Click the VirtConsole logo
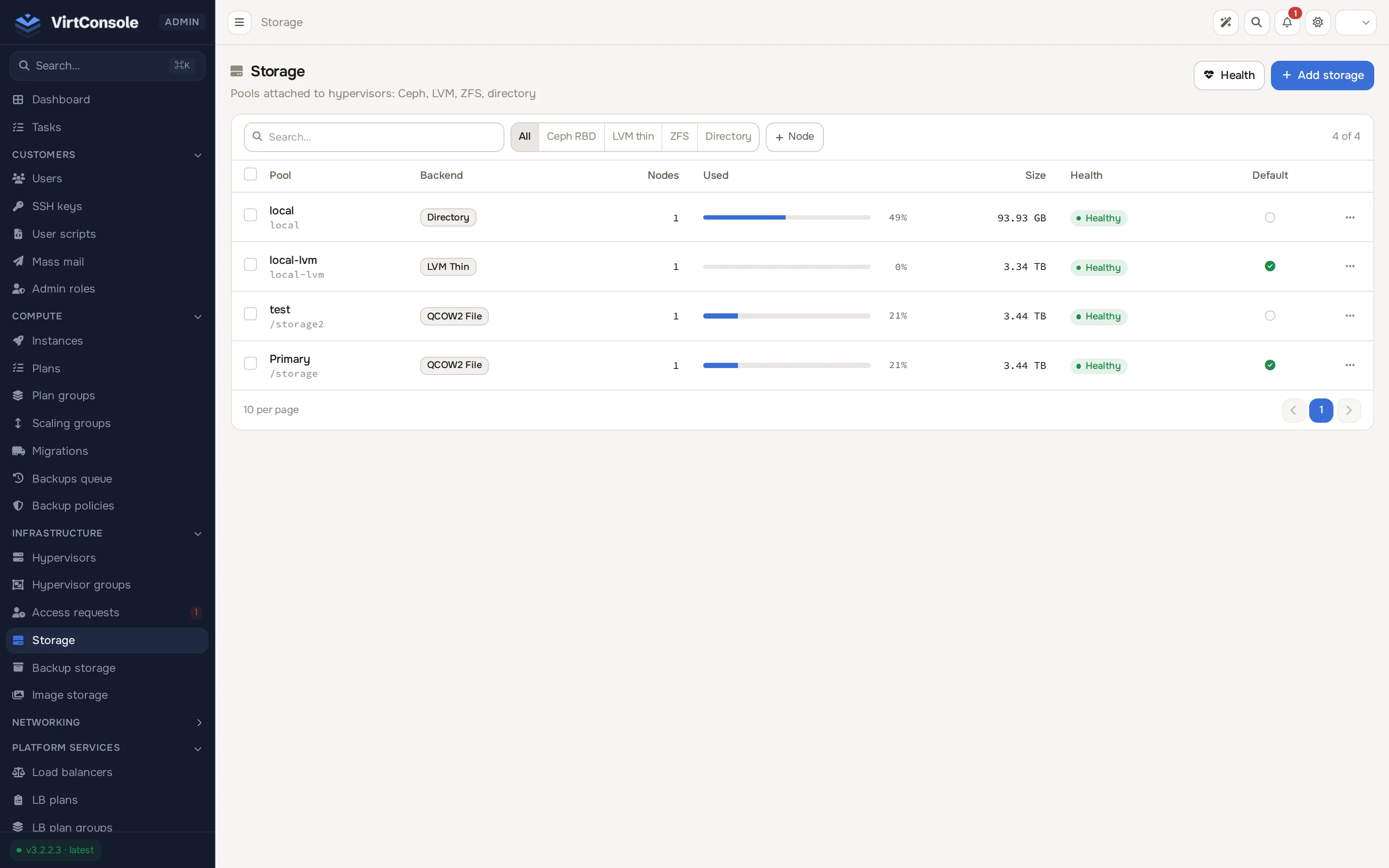 coord(76,23)
